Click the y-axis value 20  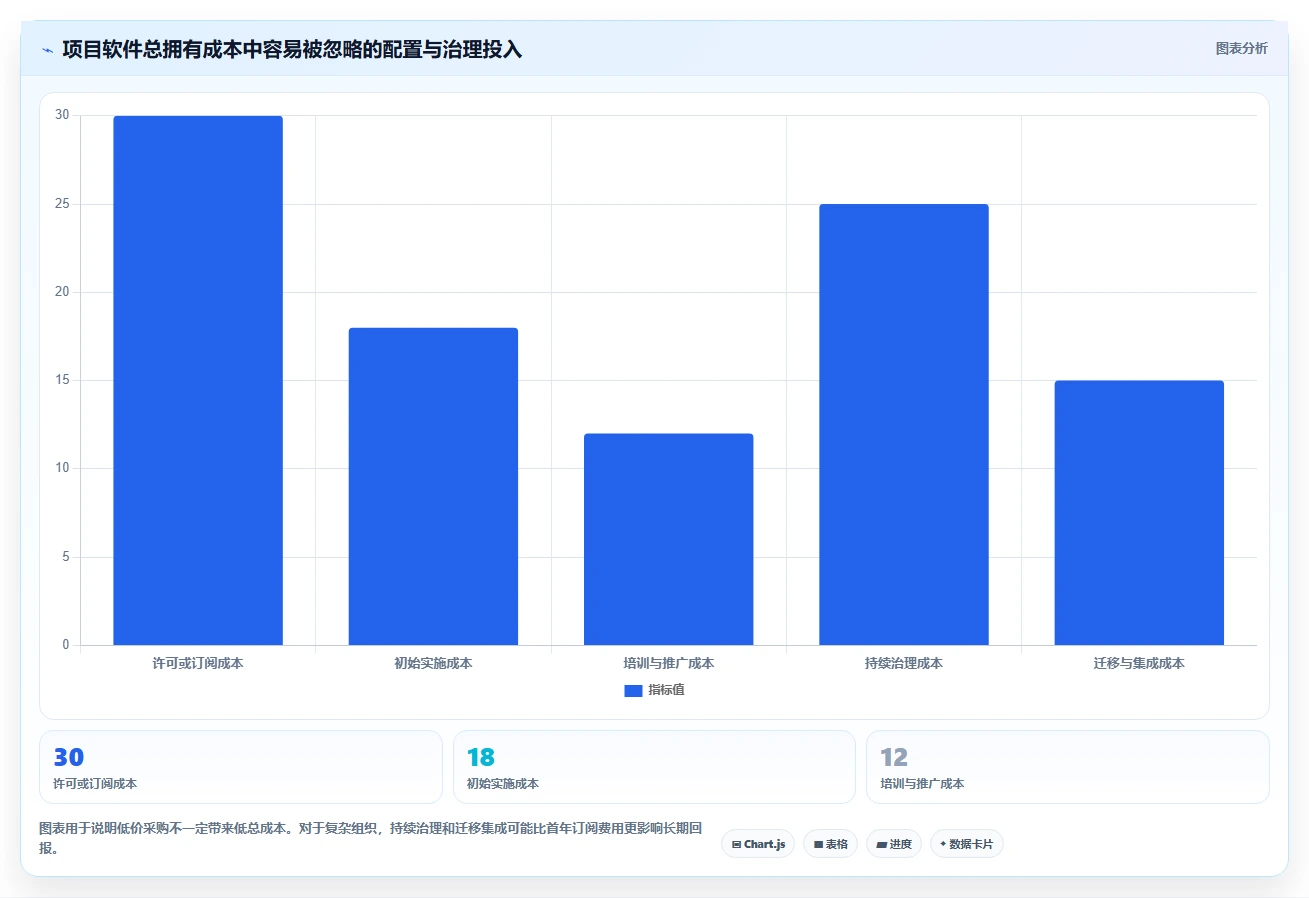tap(63, 292)
